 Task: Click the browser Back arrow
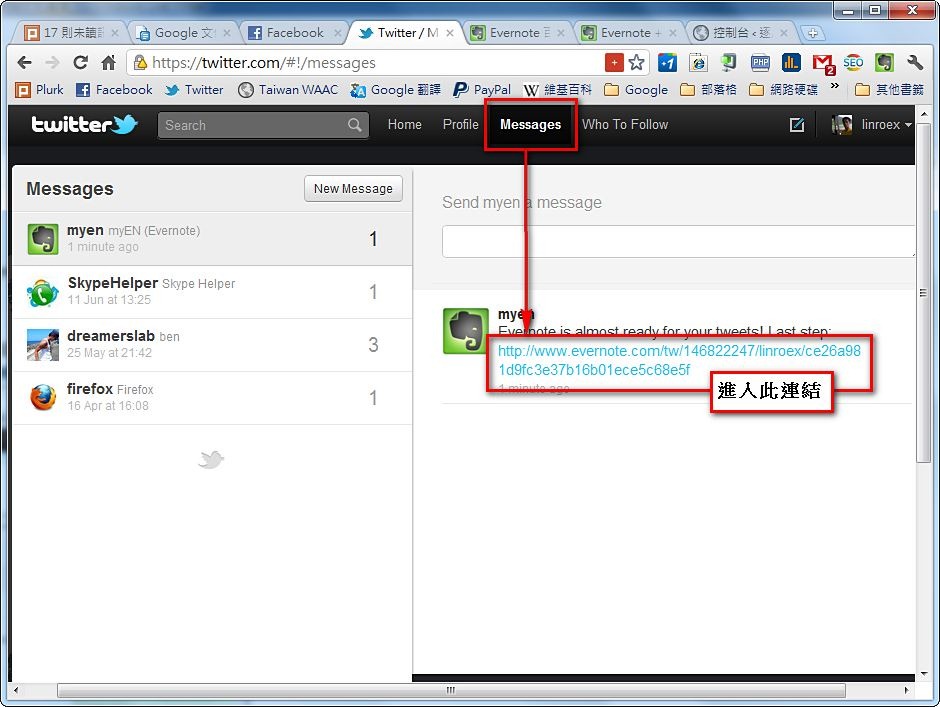(x=25, y=62)
